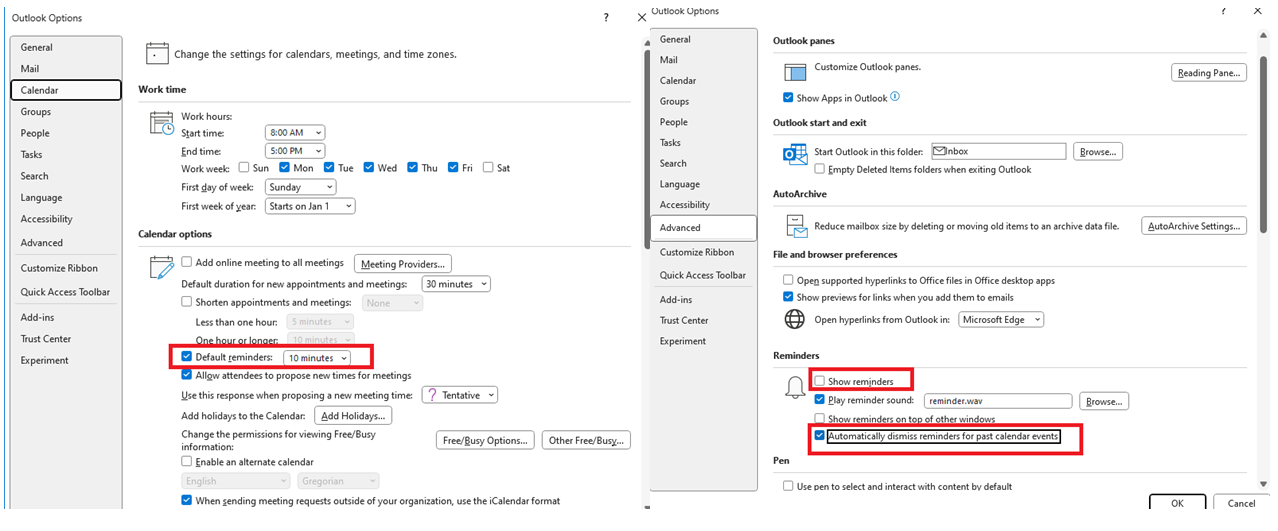Uncheck the Default reminders checkbox

coord(187,356)
